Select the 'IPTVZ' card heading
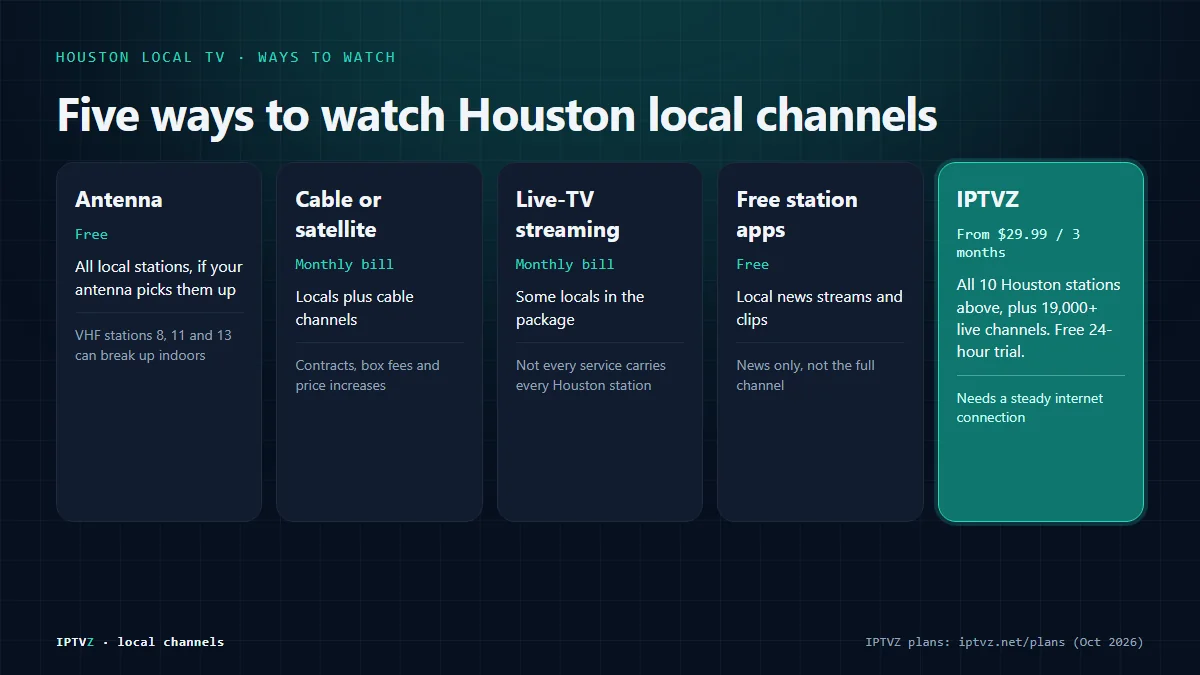The height and width of the screenshot is (675, 1200). [x=988, y=199]
